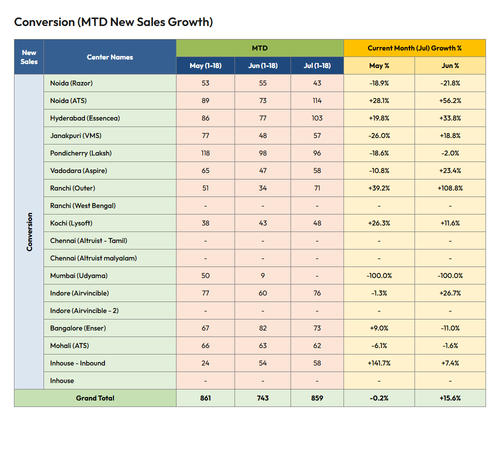The height and width of the screenshot is (450, 500).
Task: Select the 'Jul (1-18)' column header
Action: (317, 66)
